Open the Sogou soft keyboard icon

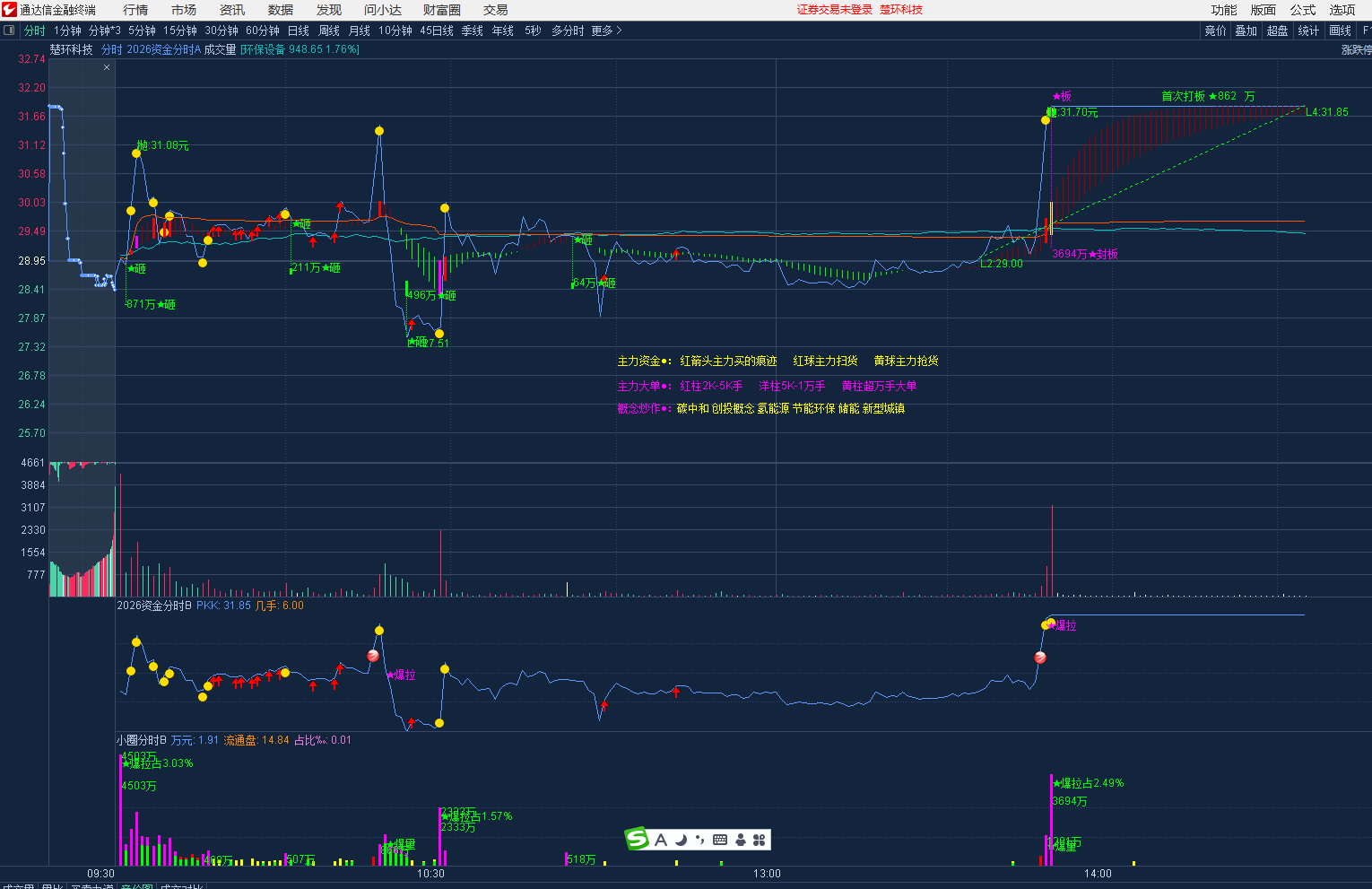[x=720, y=840]
